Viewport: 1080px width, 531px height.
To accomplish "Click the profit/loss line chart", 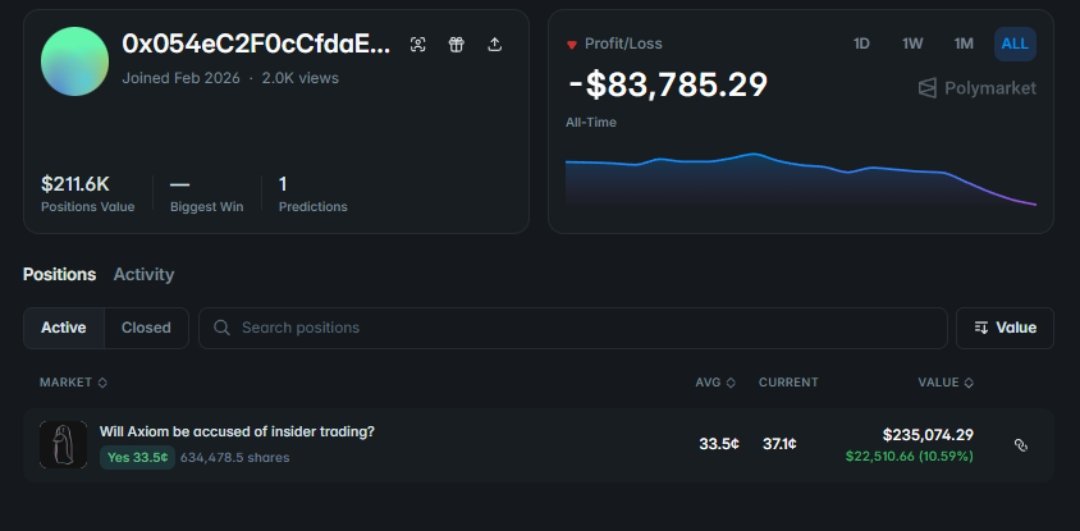I will coord(800,179).
